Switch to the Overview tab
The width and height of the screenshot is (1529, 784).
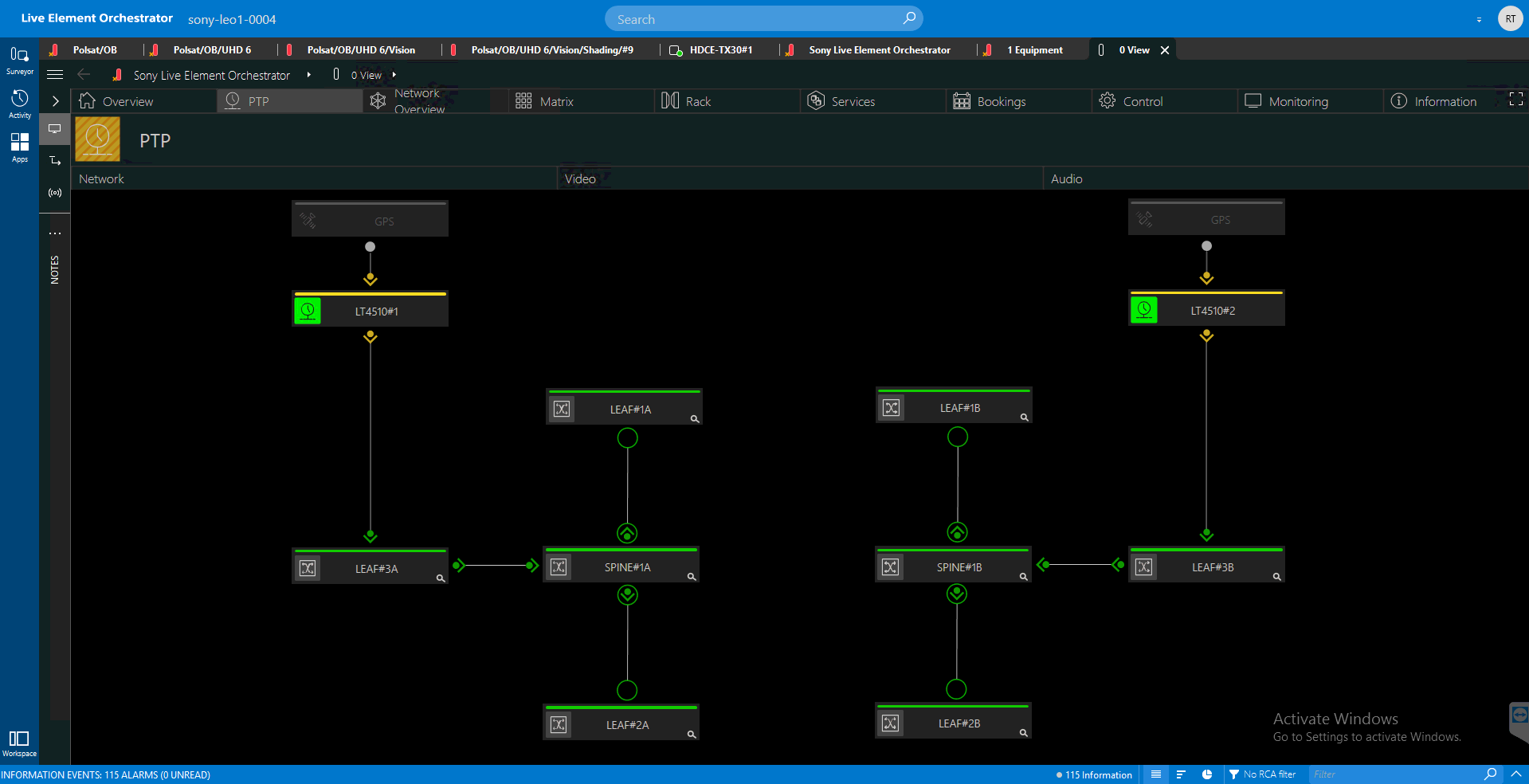(143, 101)
